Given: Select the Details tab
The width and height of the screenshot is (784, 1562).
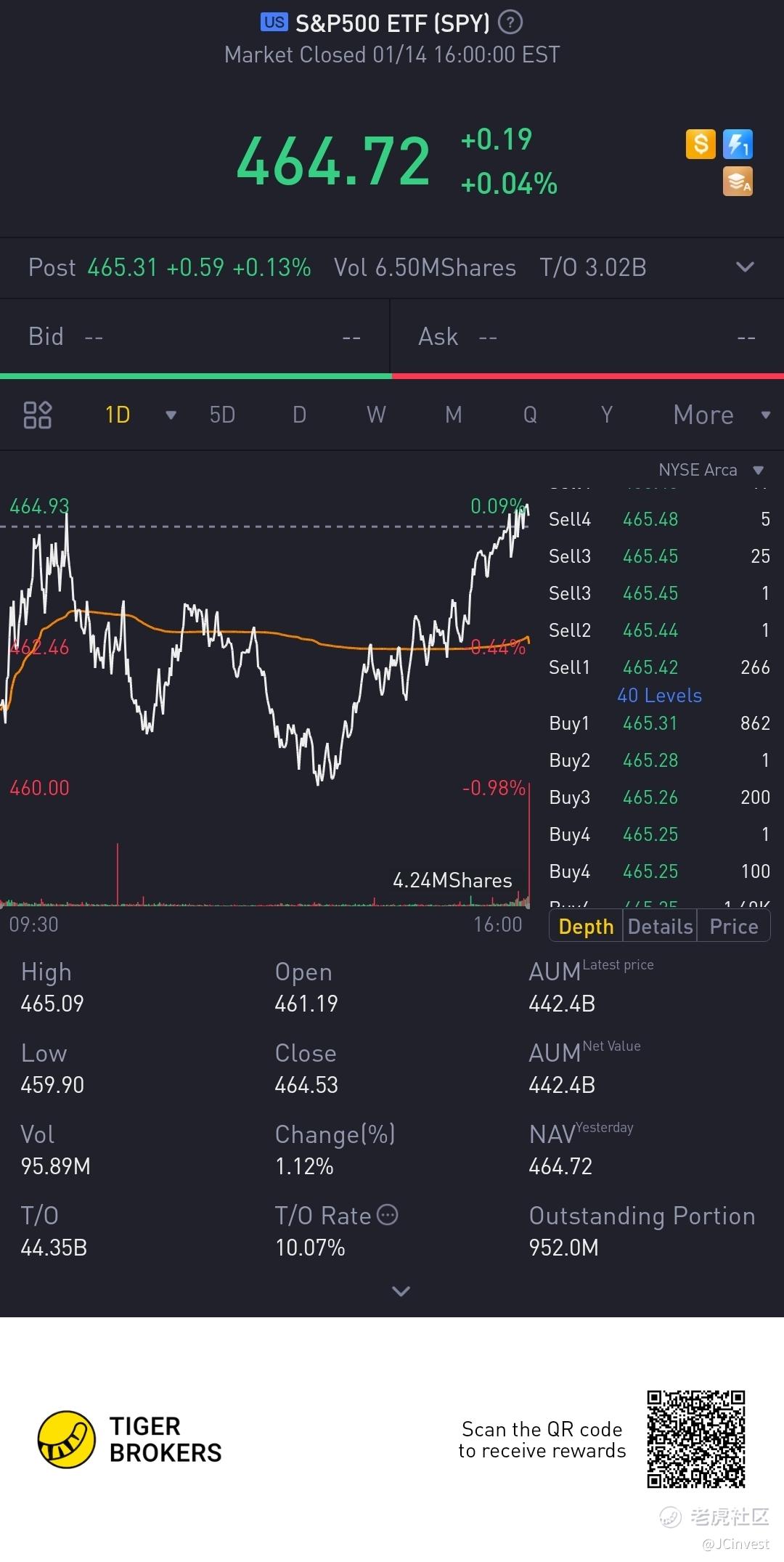Looking at the screenshot, I should click(660, 926).
